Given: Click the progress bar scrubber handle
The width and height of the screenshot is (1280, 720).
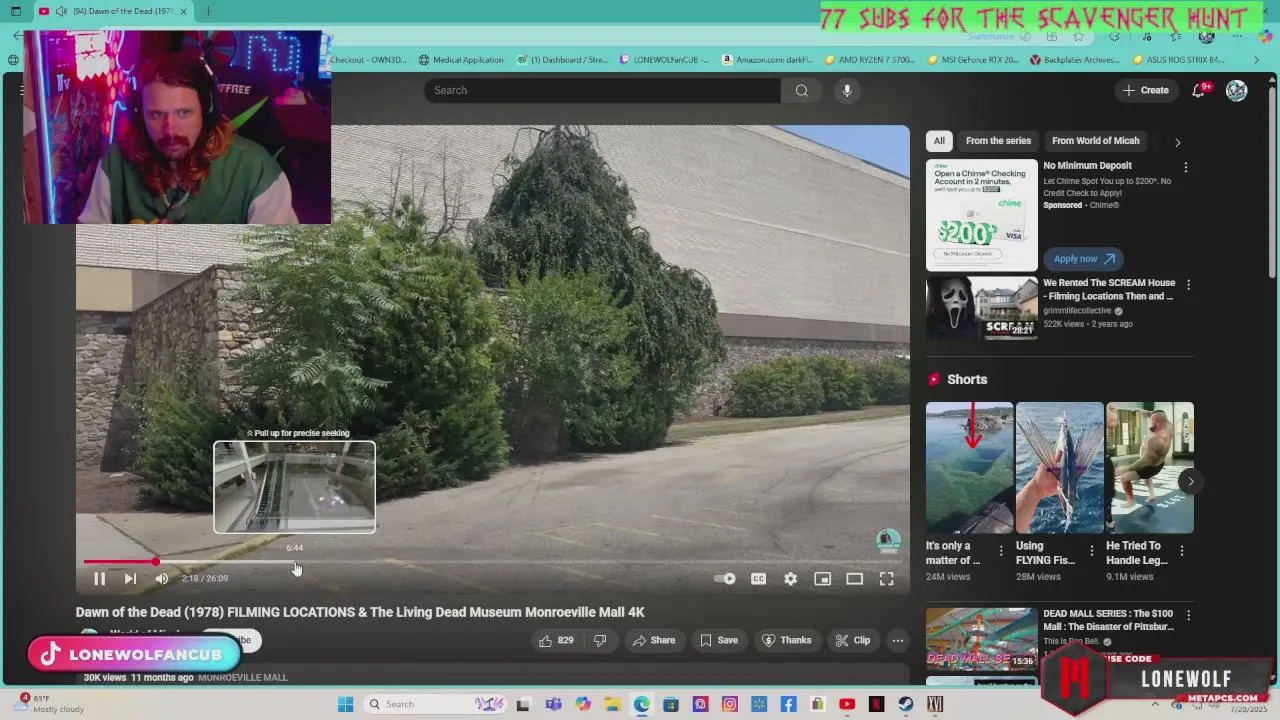Looking at the screenshot, I should (x=156, y=562).
